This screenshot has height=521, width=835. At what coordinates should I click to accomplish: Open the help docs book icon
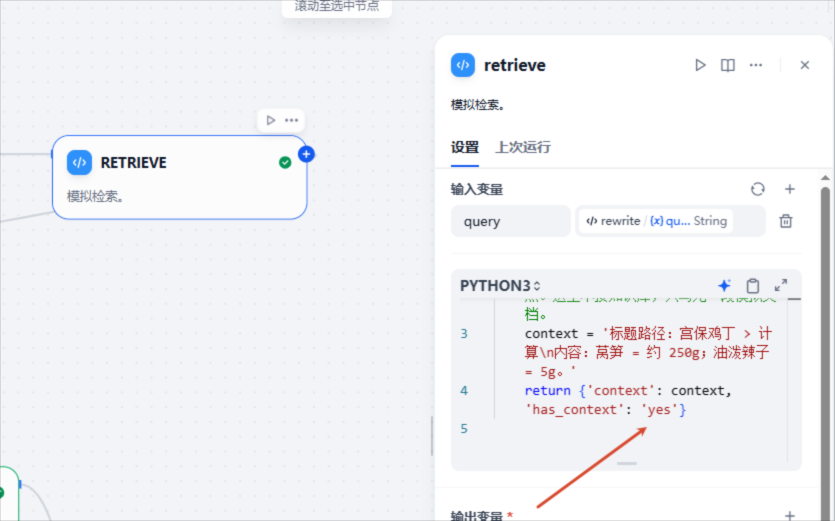pos(728,65)
